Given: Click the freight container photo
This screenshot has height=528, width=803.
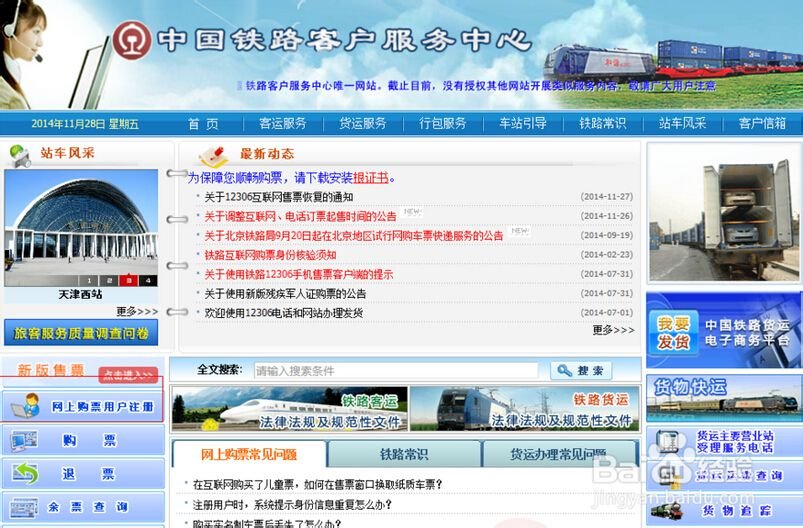Looking at the screenshot, I should pos(724,213).
